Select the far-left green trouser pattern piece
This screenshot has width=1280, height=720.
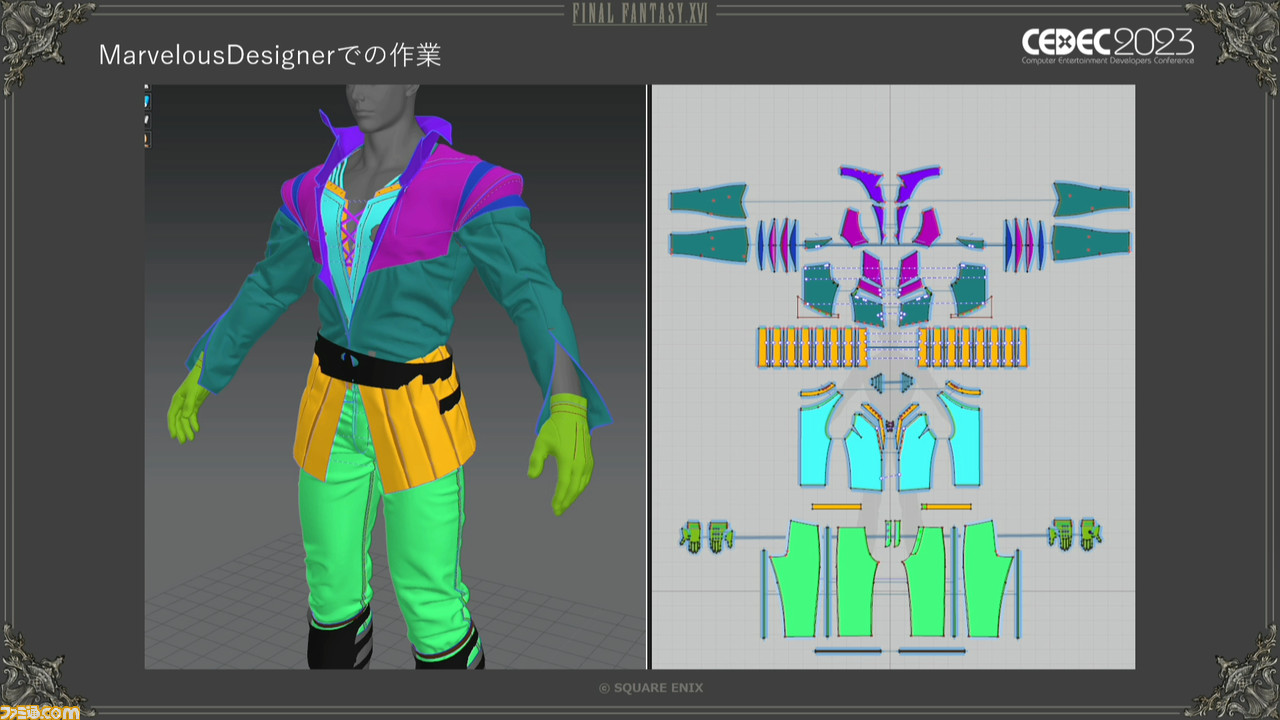coord(797,578)
